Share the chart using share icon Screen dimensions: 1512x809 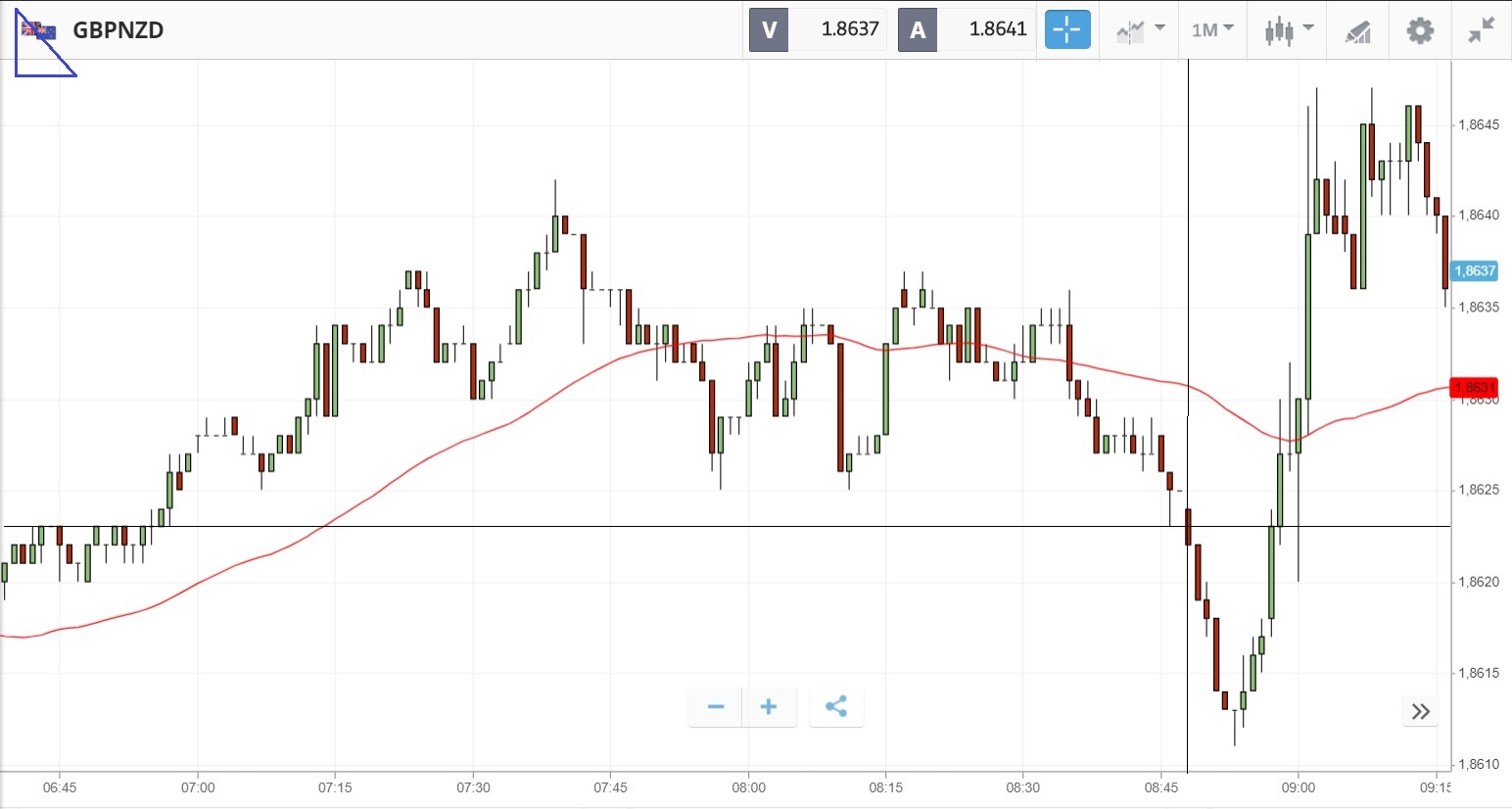click(x=836, y=707)
